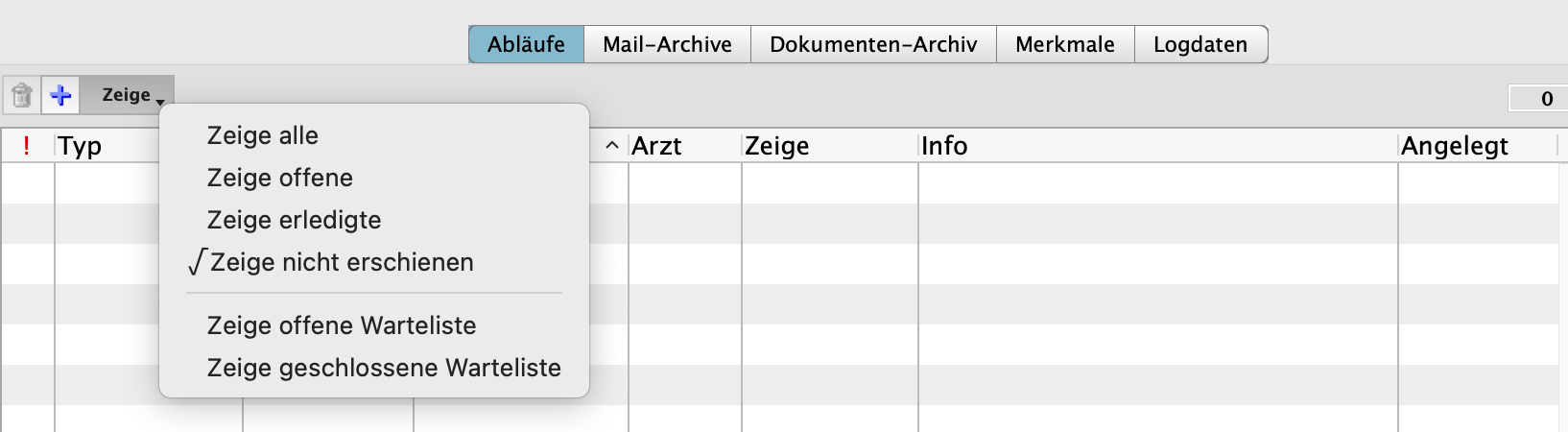Select 'Zeige geschlossene Warteliste' option
Viewport: 1568px width, 432px height.
[x=383, y=368]
